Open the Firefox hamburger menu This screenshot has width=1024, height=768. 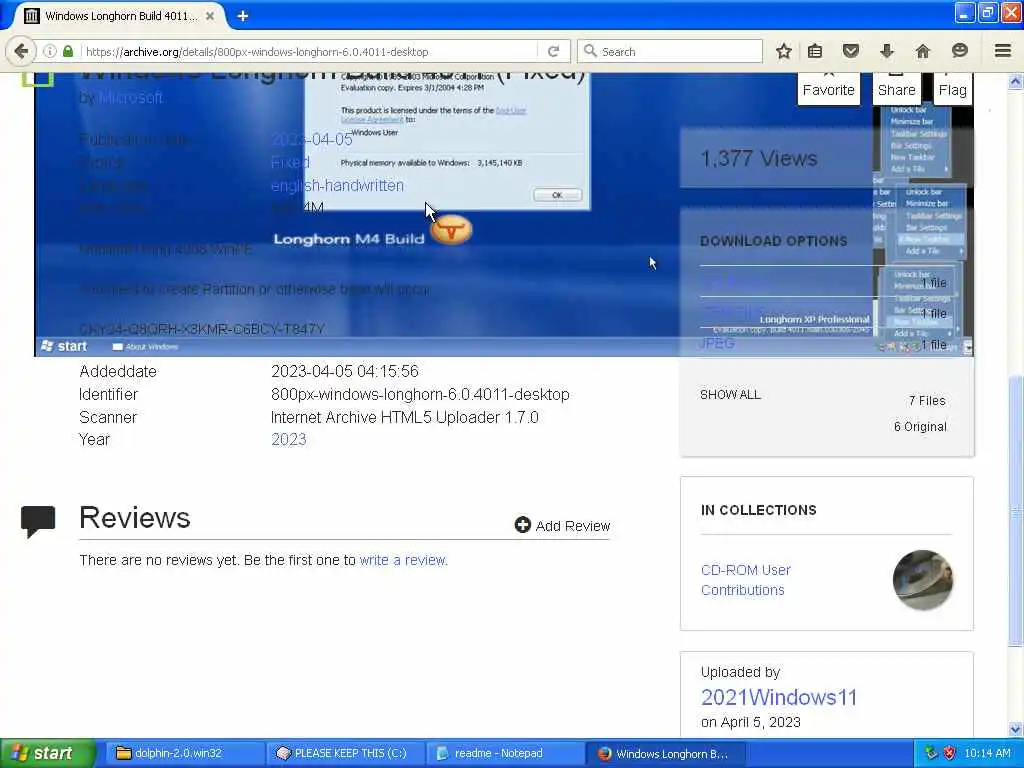[1003, 51]
